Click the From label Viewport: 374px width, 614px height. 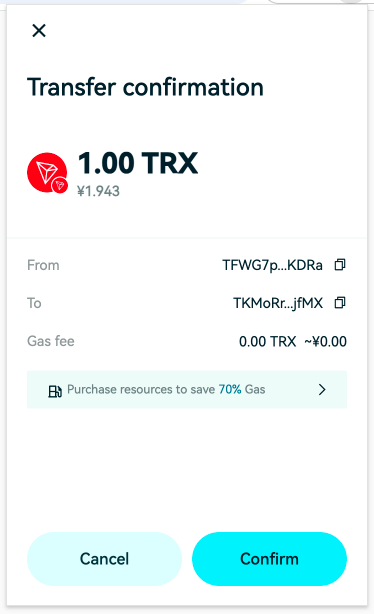tap(43, 265)
